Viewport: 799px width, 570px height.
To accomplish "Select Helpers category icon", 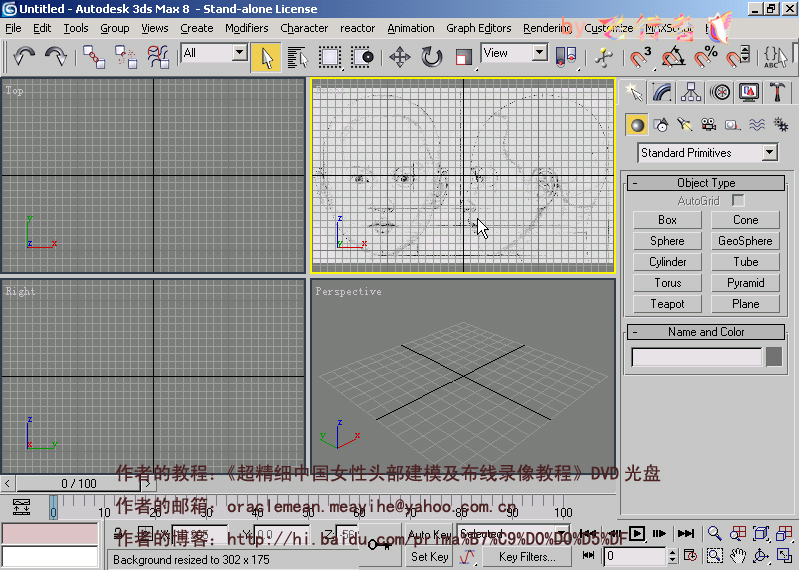I will (732, 125).
